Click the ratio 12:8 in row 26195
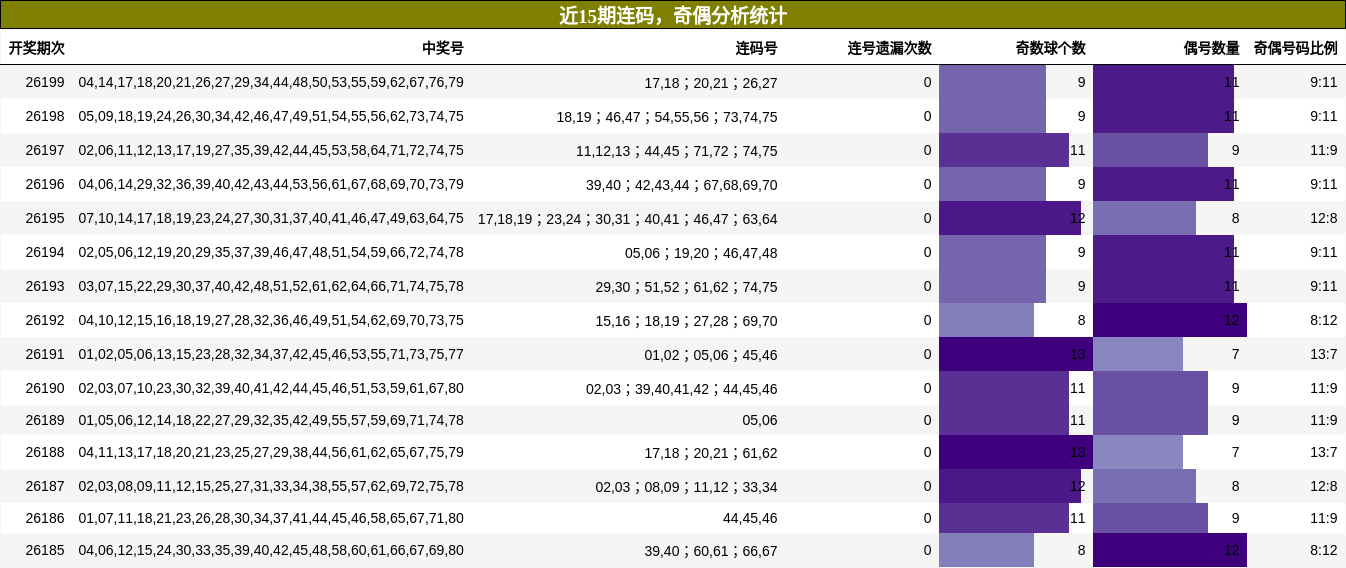The image size is (1346, 568). pos(1324,218)
